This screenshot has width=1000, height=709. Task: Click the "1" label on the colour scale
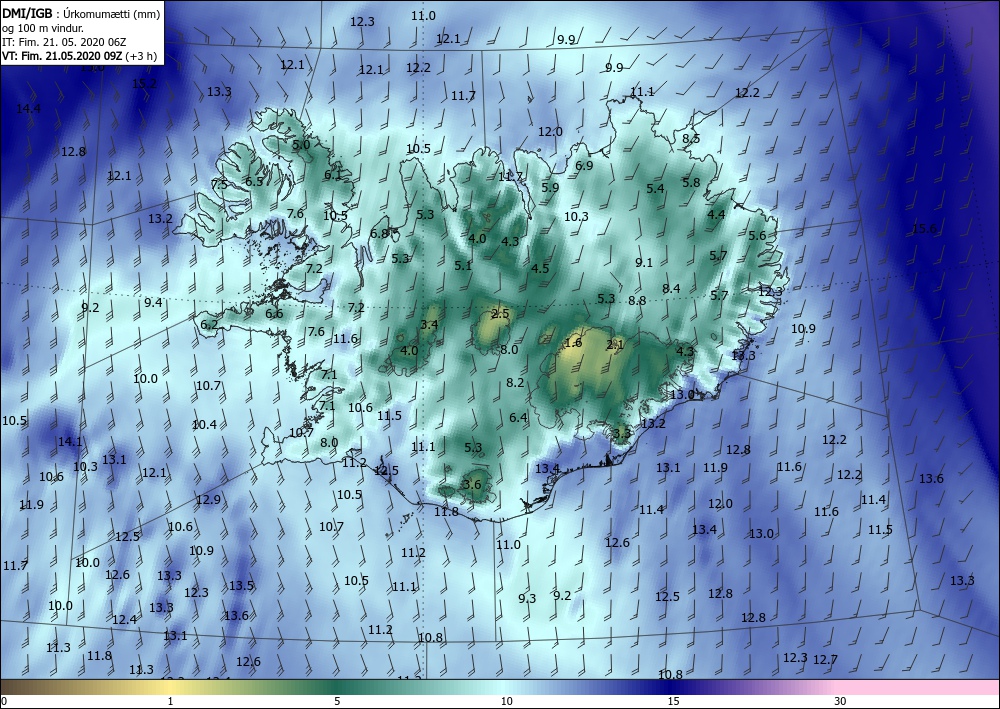tap(170, 701)
